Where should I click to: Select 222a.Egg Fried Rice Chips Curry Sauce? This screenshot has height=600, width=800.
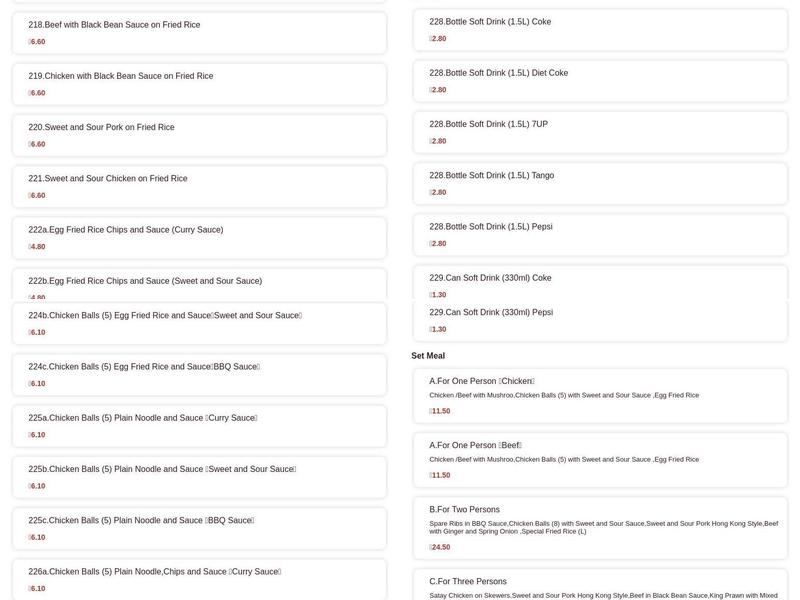[x=199, y=237]
